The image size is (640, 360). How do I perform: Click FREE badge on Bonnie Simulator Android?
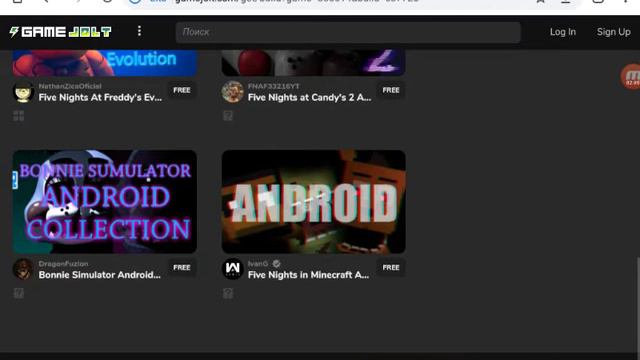(x=182, y=268)
